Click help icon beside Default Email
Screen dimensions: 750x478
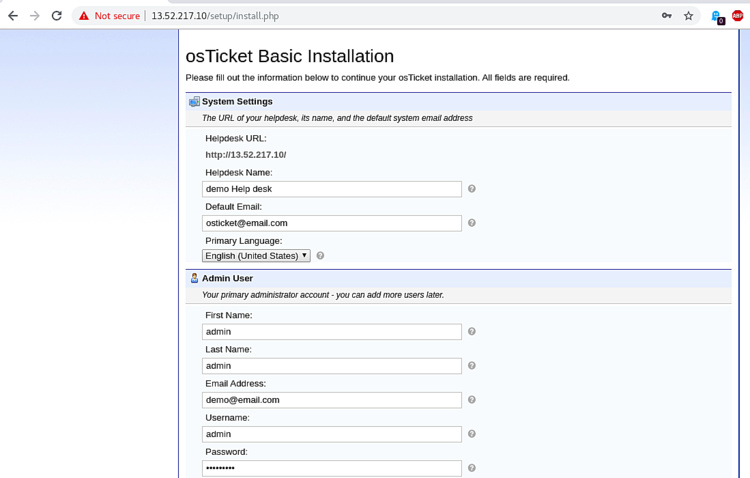tap(472, 223)
